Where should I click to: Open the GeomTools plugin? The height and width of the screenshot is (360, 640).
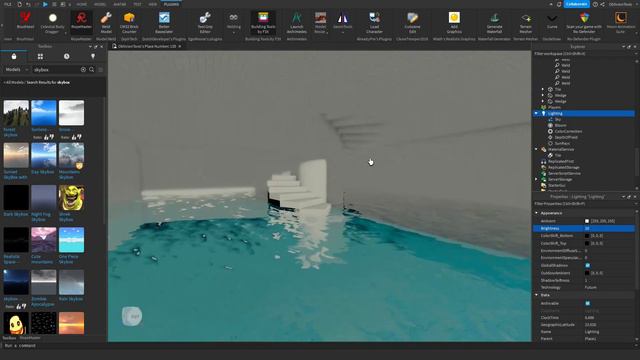[342, 20]
